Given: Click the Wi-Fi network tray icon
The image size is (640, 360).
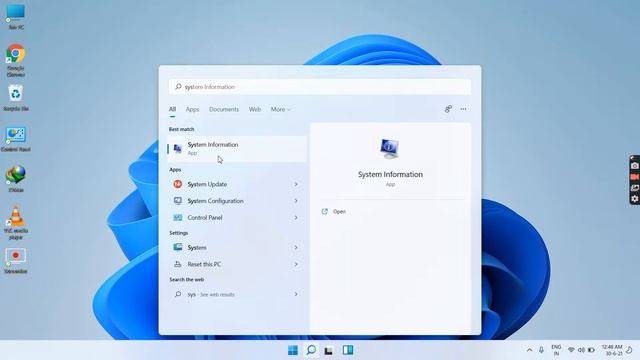Looking at the screenshot, I should [571, 350].
